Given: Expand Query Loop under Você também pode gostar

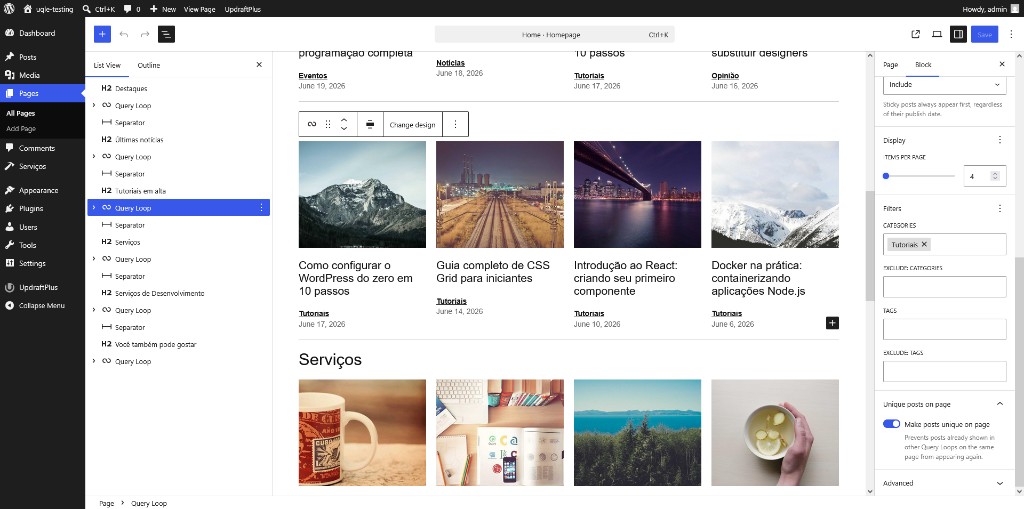Looking at the screenshot, I should [93, 361].
